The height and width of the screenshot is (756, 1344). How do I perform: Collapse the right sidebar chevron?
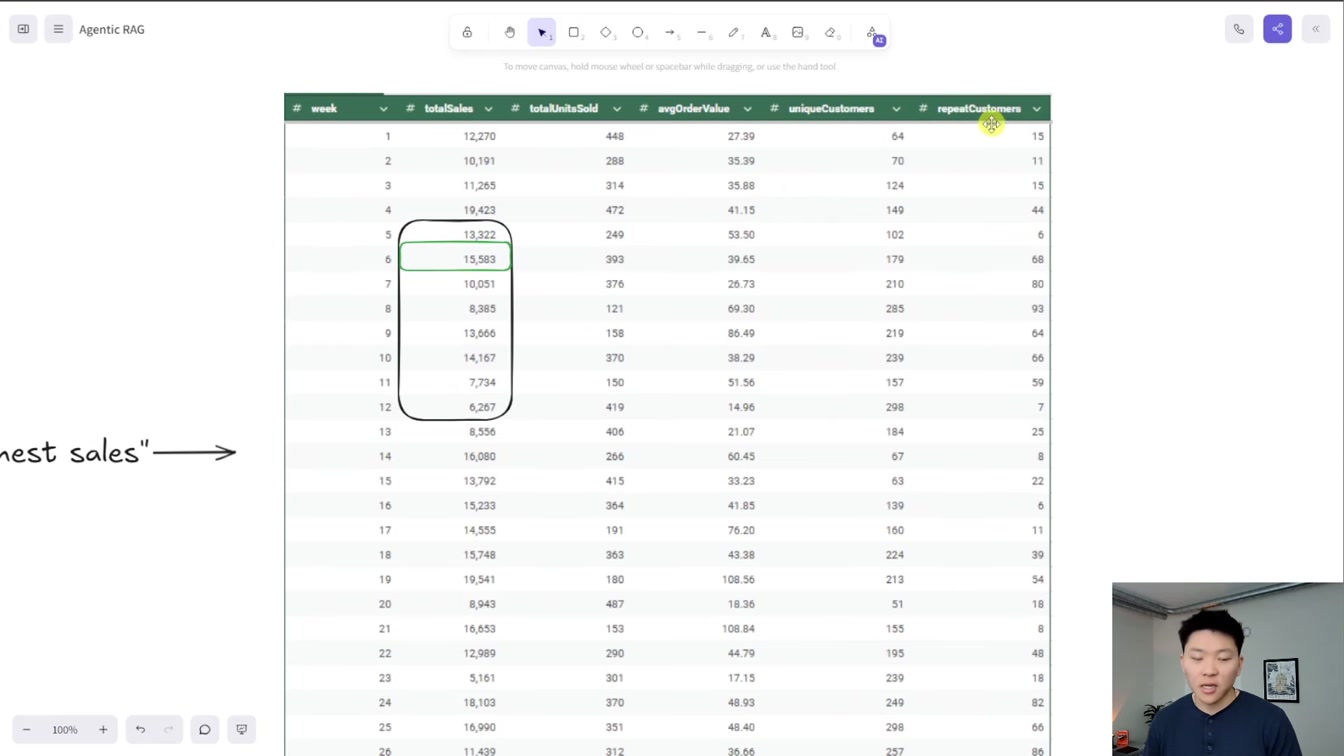point(1316,29)
